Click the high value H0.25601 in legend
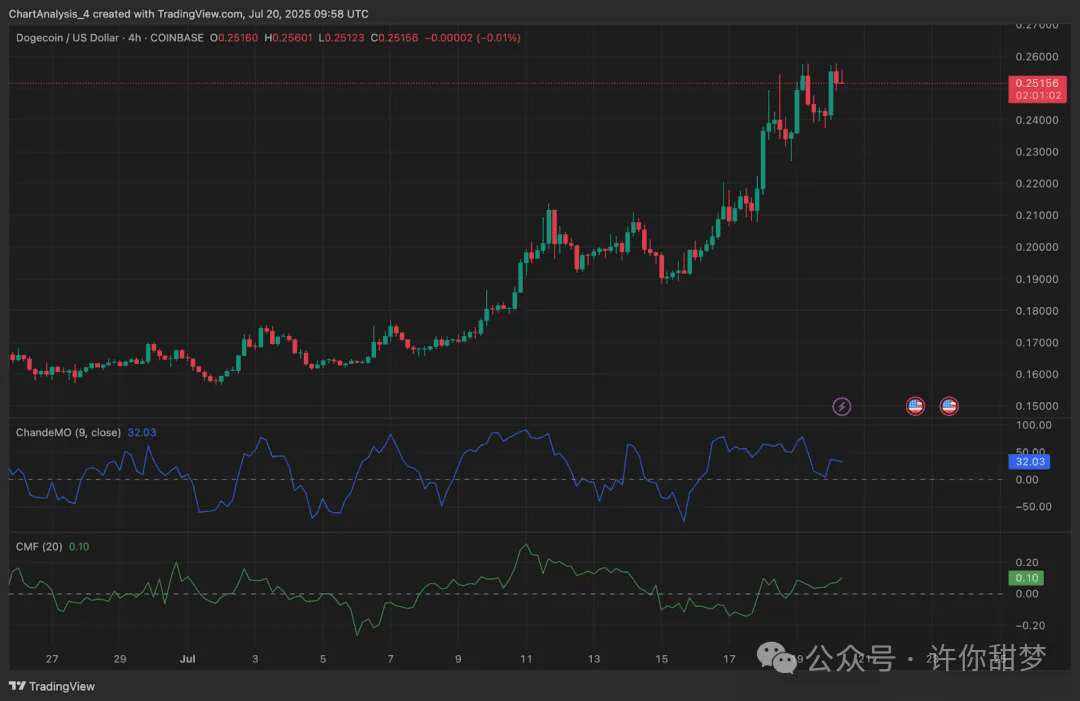 (289, 38)
